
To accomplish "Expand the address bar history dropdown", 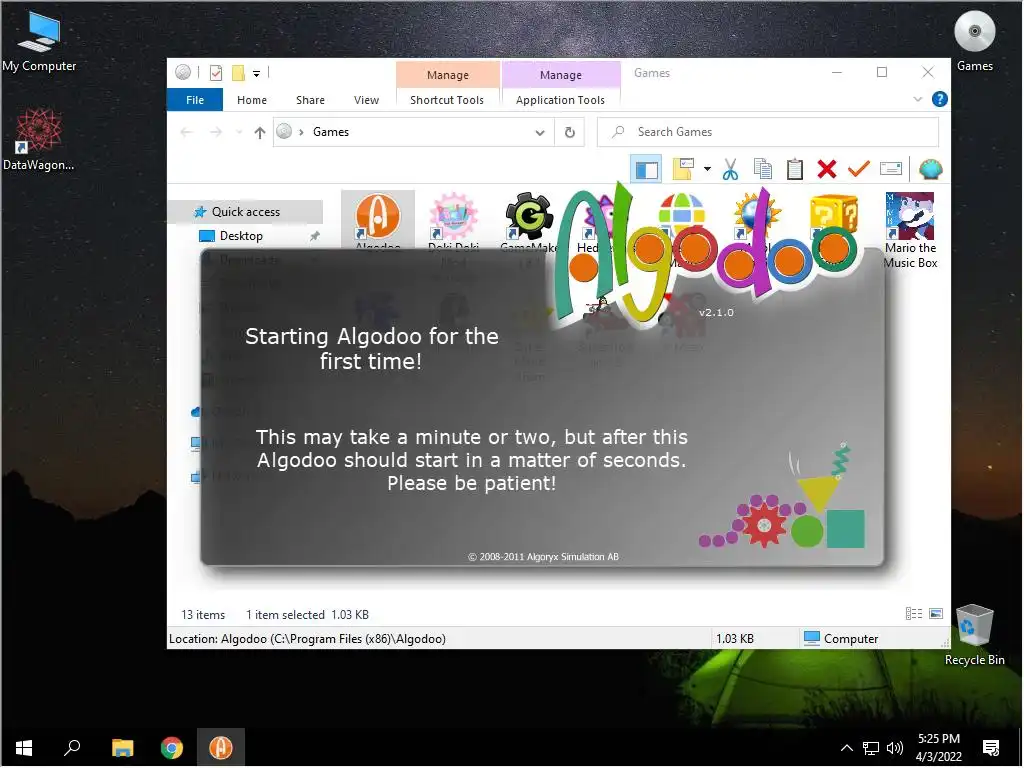I will 540,133.
